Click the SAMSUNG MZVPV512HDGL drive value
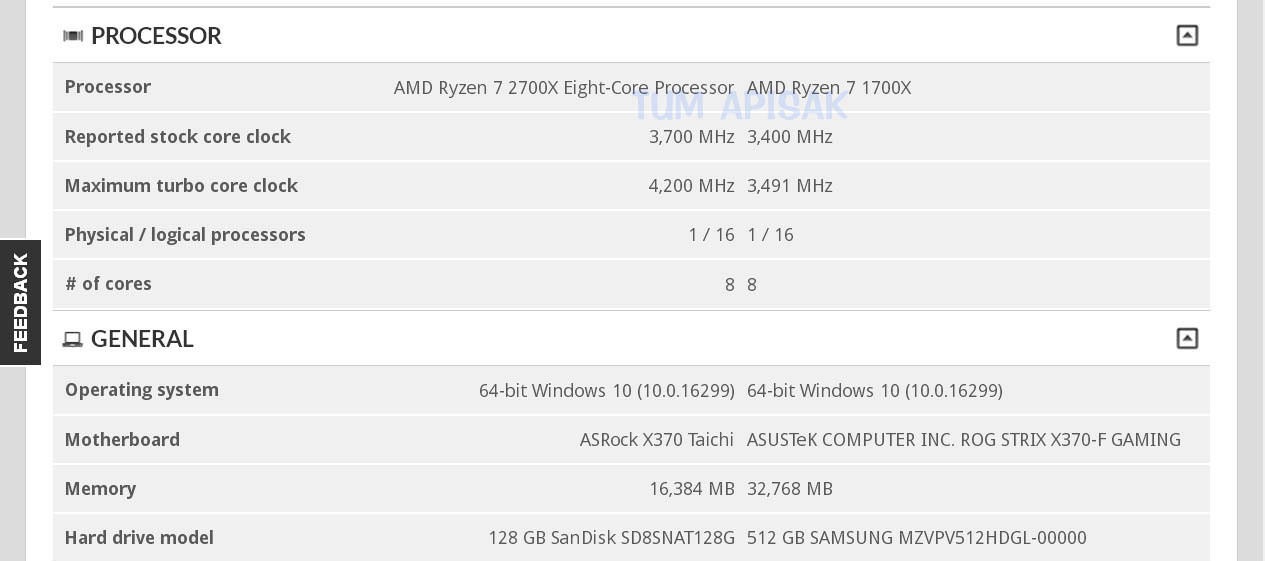 coord(917,538)
